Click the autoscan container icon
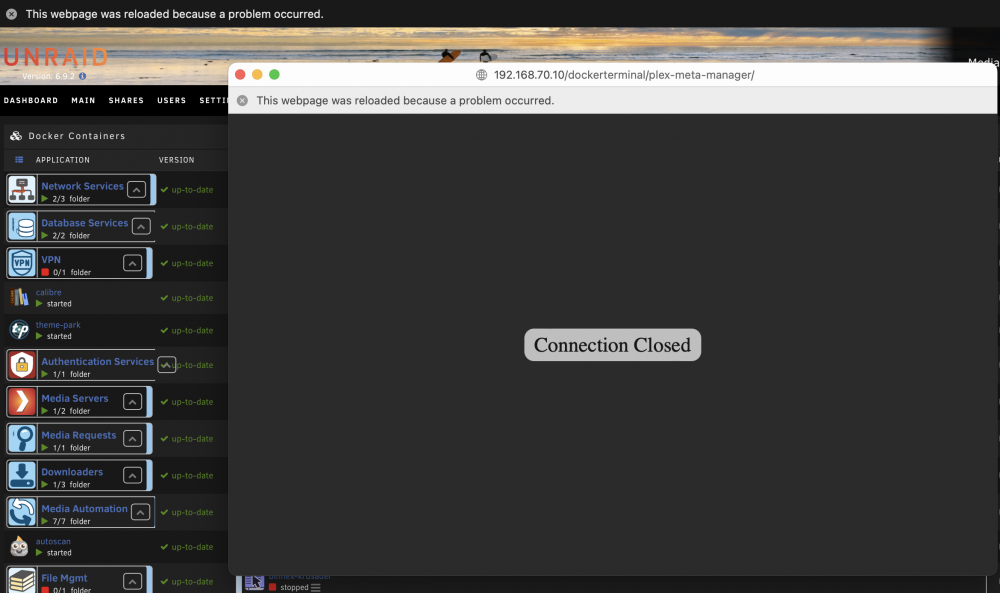 [x=19, y=546]
